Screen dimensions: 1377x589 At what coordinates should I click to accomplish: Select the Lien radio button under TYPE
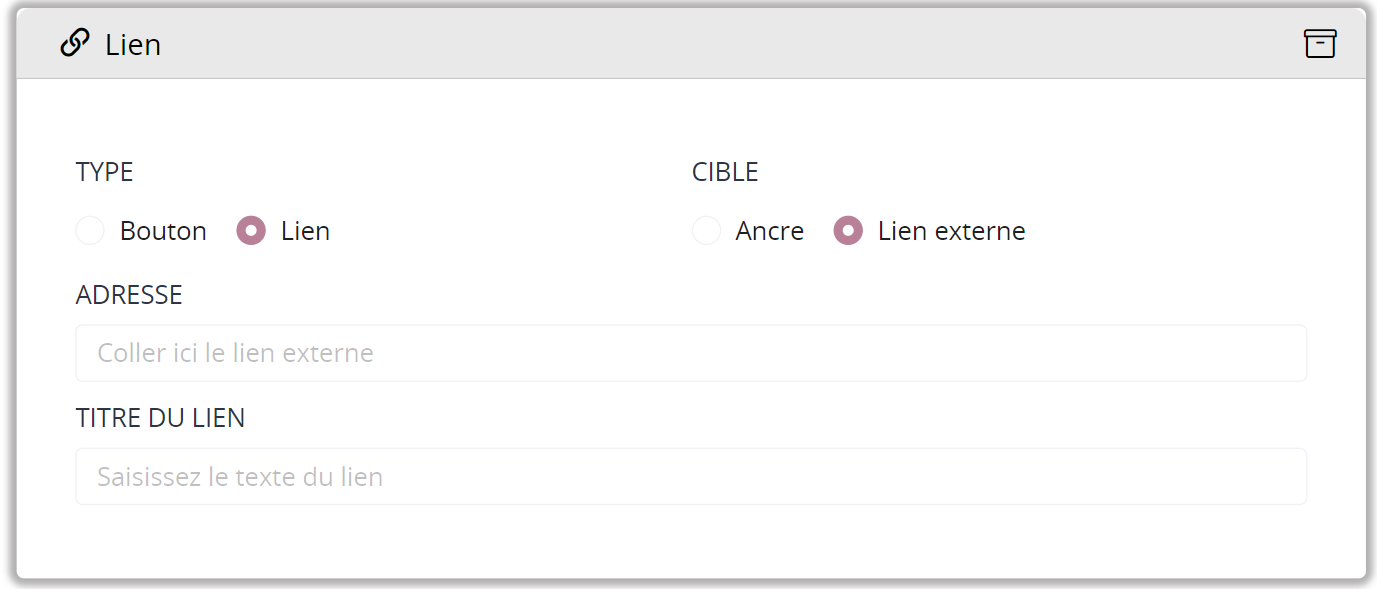point(251,231)
